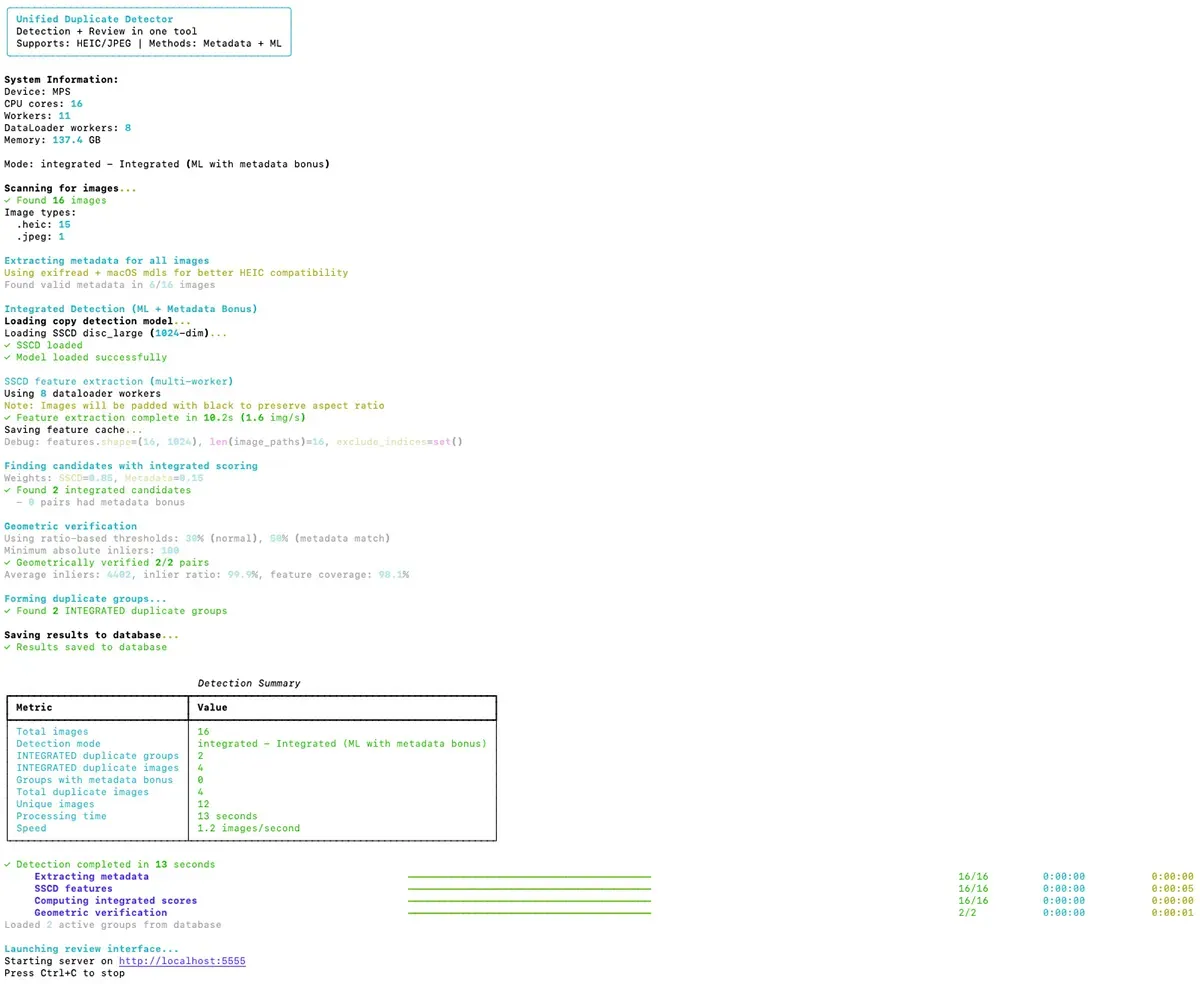Viewport: 1200px width, 984px height.
Task: Click 'Results saved to database' line
Action: point(85,648)
